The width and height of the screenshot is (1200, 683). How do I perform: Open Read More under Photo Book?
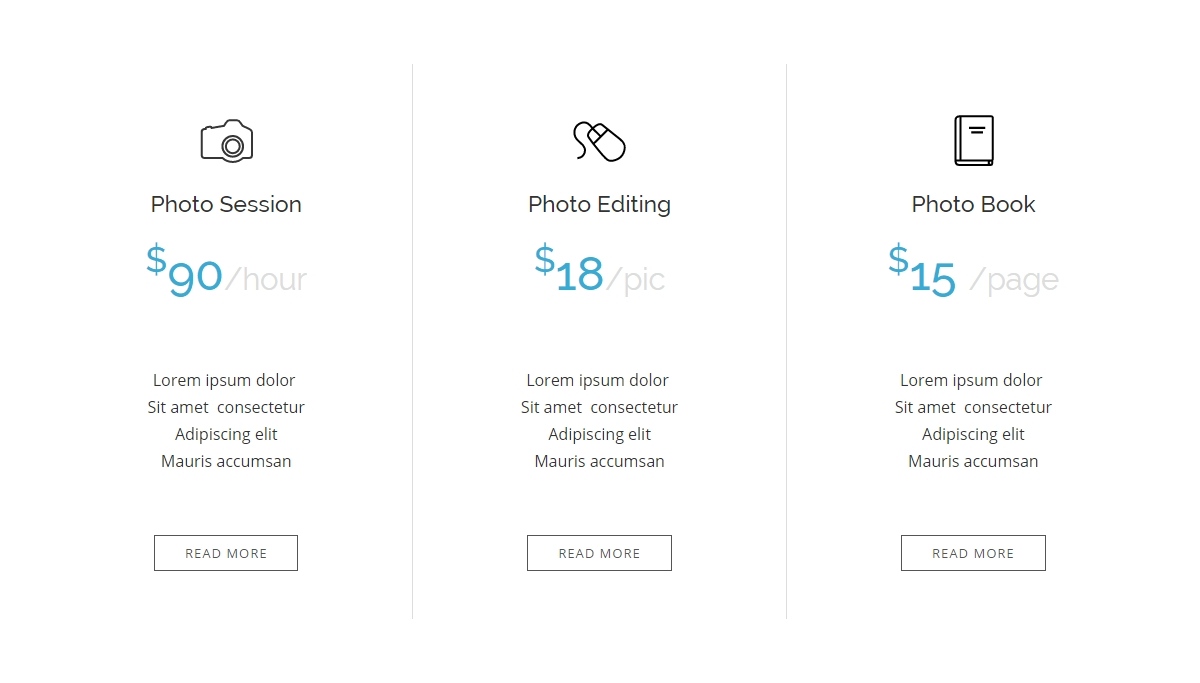(x=973, y=553)
